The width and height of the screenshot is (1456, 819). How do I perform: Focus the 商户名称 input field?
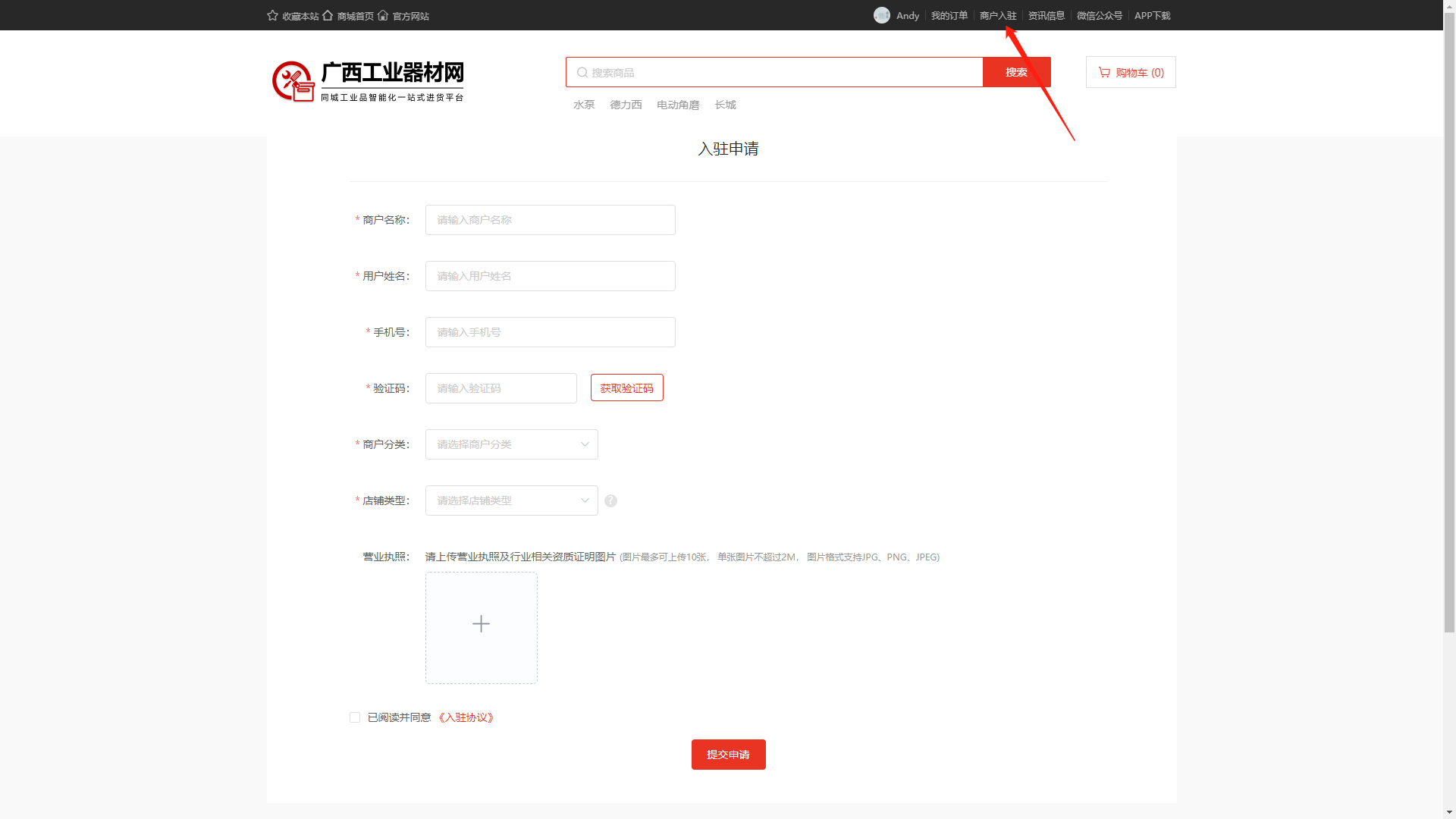pos(550,220)
